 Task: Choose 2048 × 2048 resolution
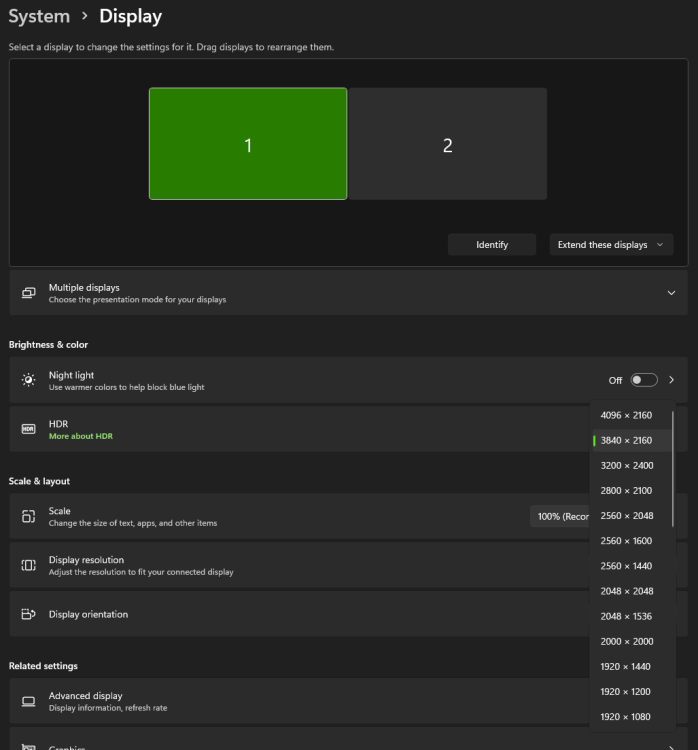coord(630,591)
